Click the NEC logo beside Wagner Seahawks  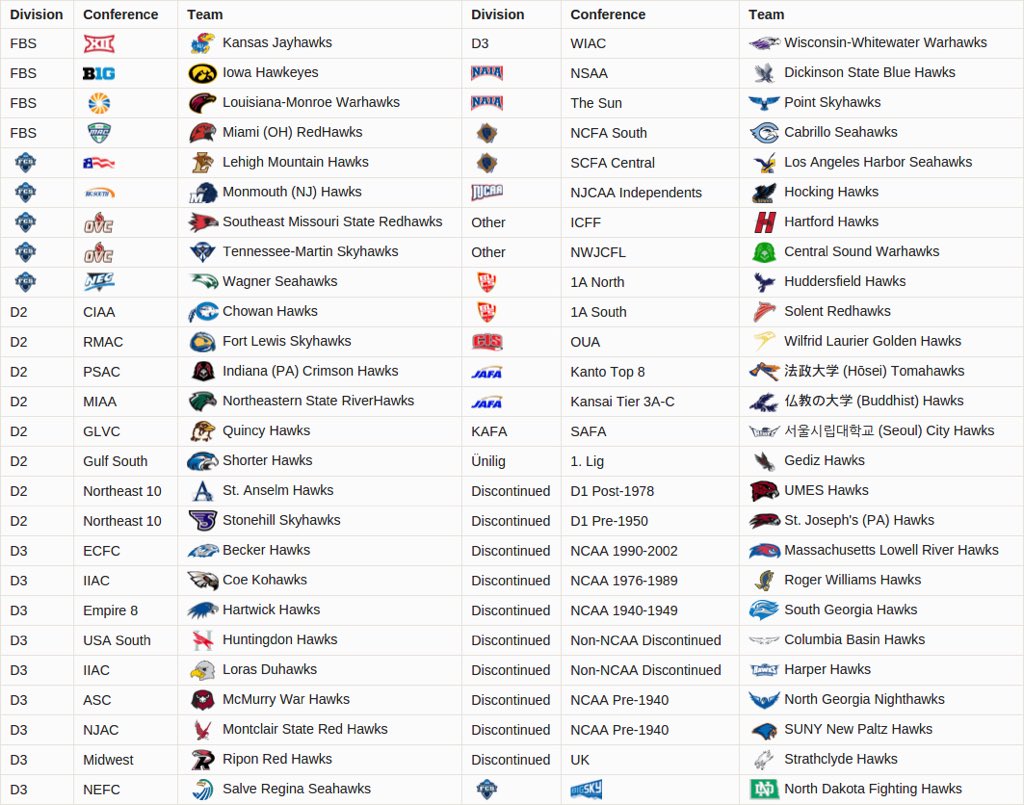(x=99, y=282)
